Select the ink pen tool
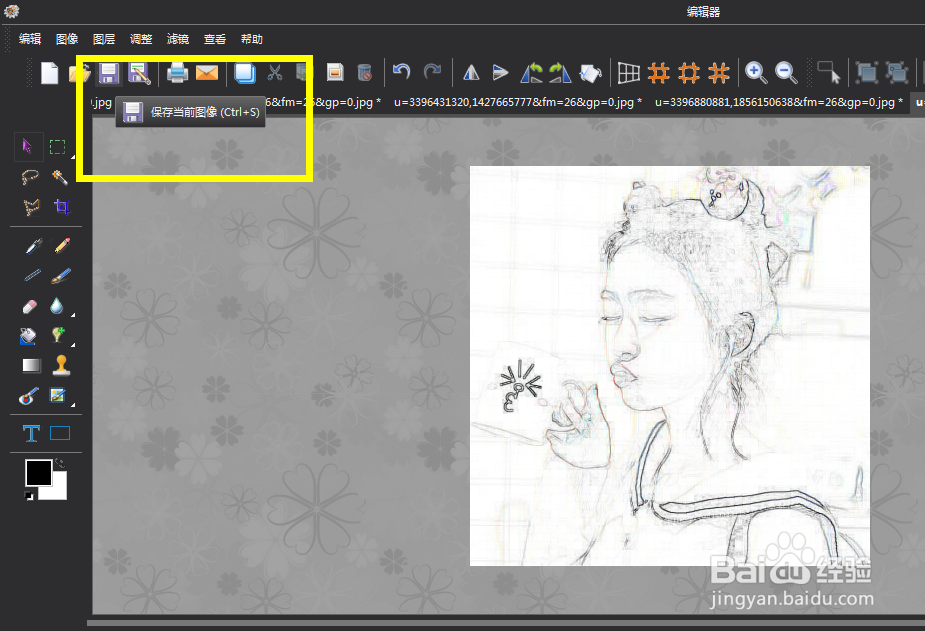The image size is (925, 631). click(x=34, y=245)
